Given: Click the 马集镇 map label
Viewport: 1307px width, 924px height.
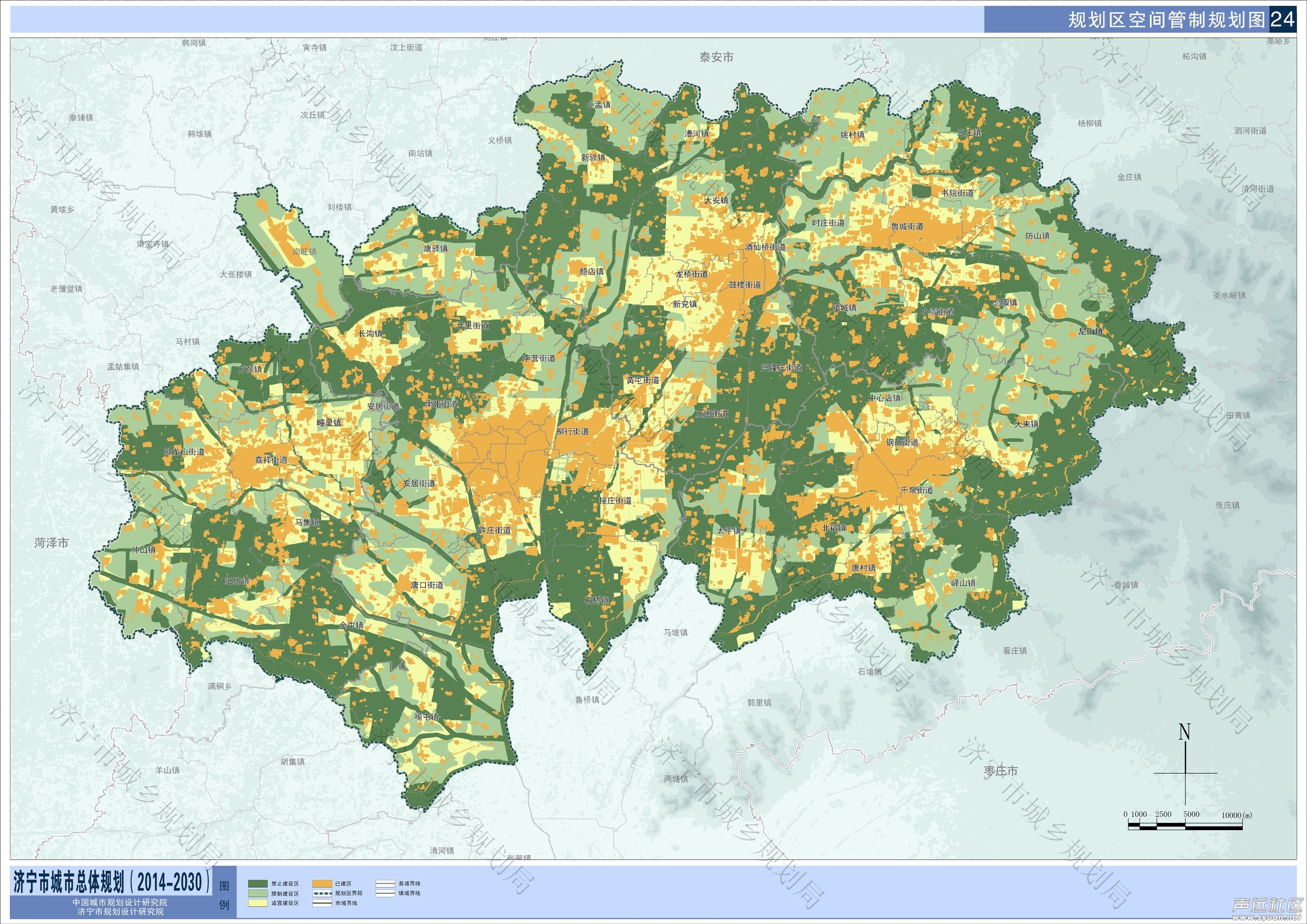Looking at the screenshot, I should pos(306,522).
